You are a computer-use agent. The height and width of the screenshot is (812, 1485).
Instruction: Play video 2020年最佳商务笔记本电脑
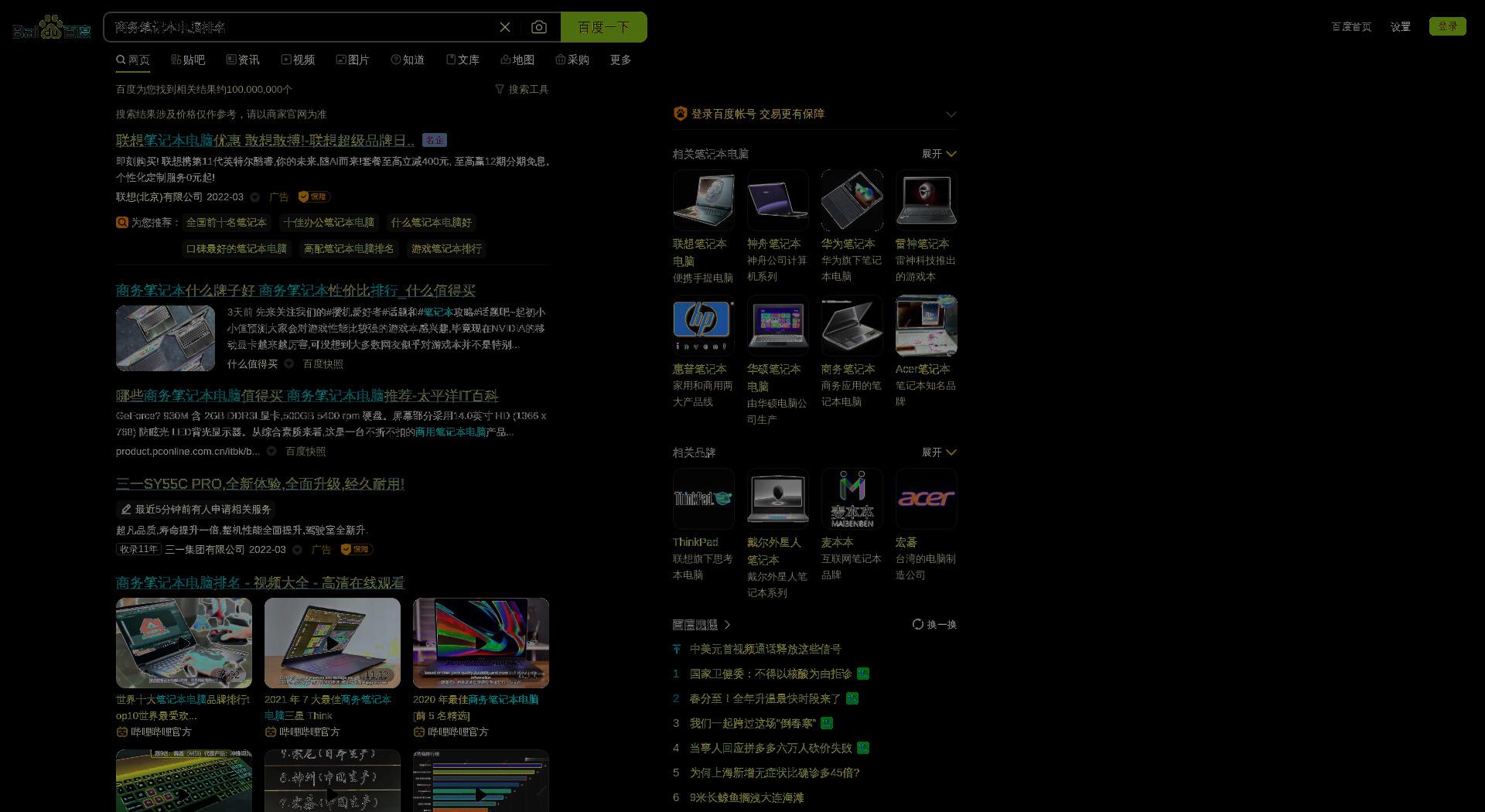point(481,643)
